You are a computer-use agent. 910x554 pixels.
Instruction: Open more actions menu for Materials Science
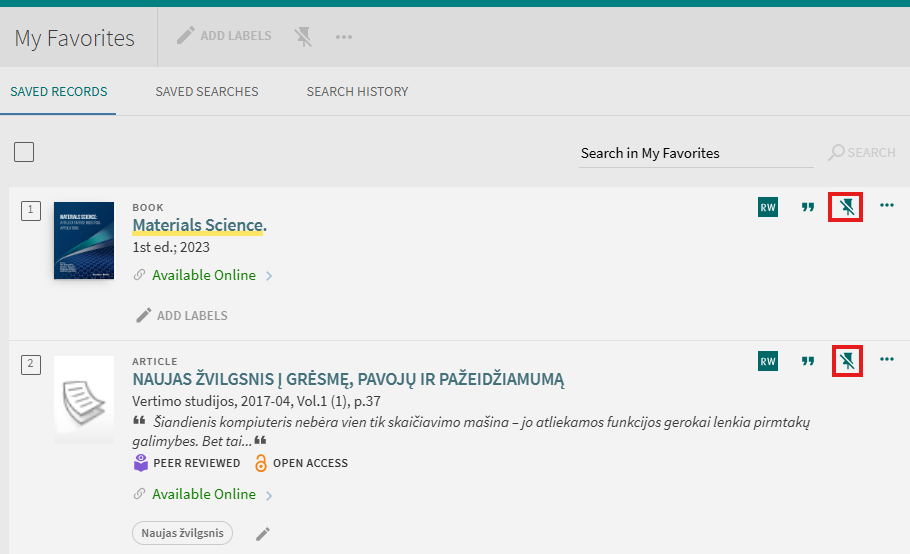(886, 206)
